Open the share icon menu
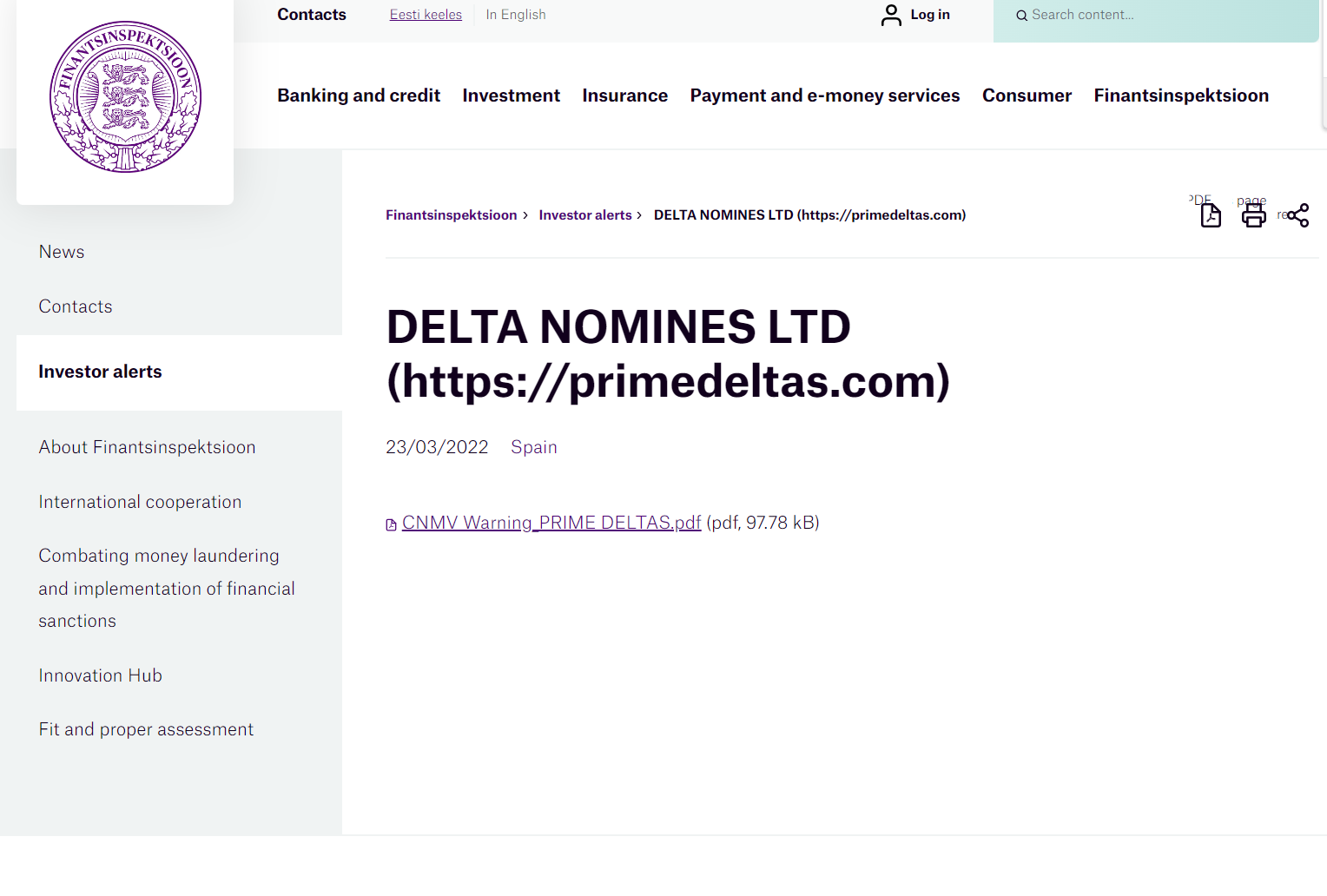 click(x=1297, y=215)
